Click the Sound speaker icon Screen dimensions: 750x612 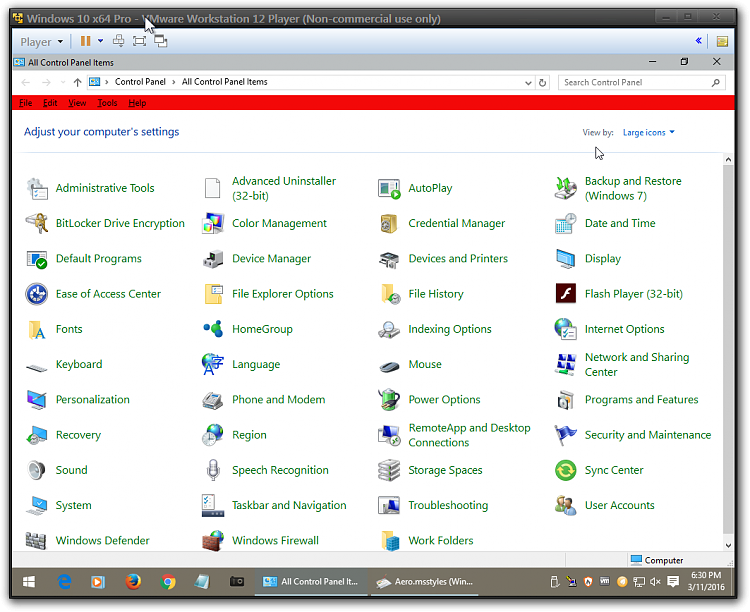pyautogui.click(x=37, y=470)
